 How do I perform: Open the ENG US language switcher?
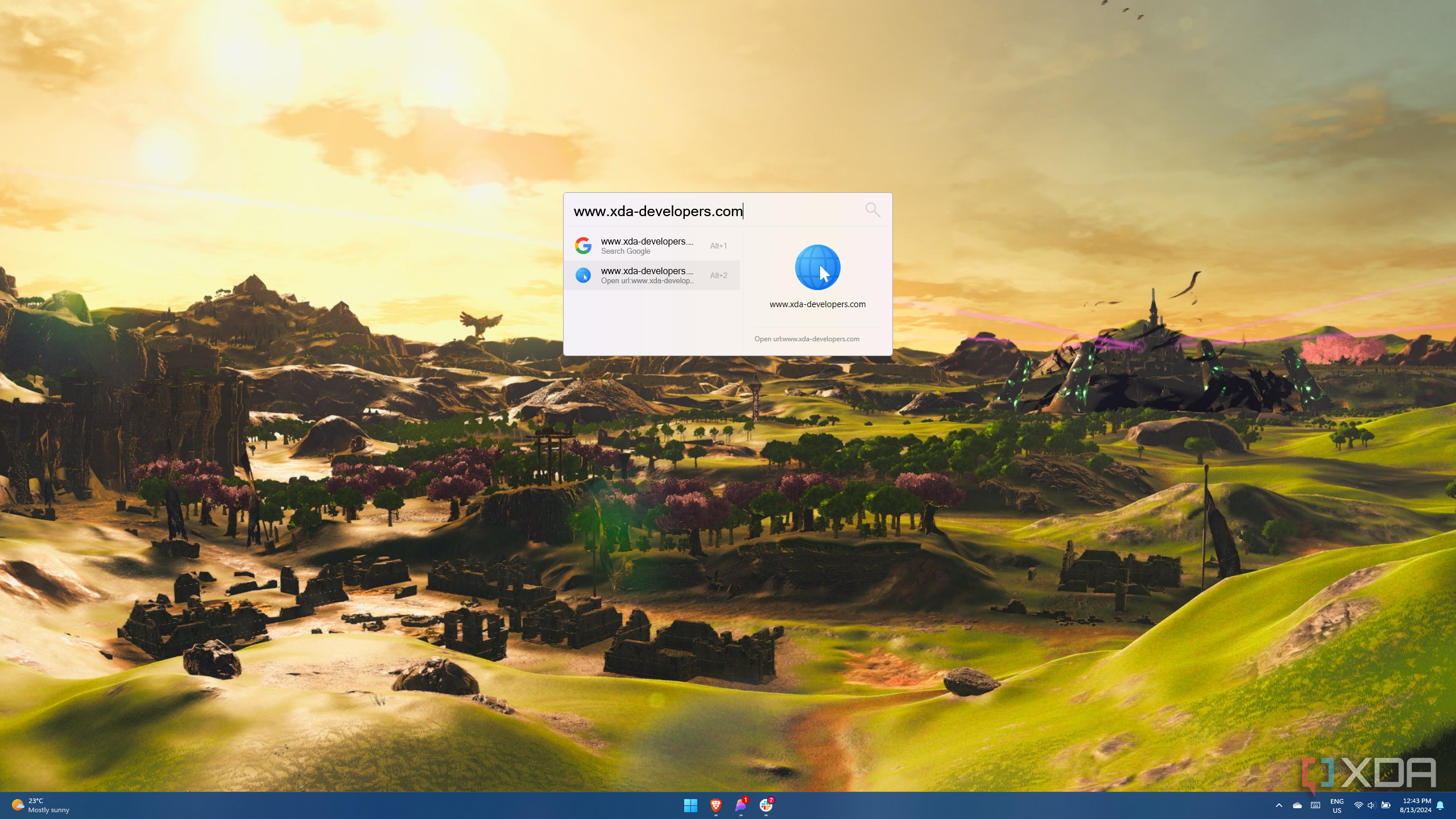tap(1337, 805)
